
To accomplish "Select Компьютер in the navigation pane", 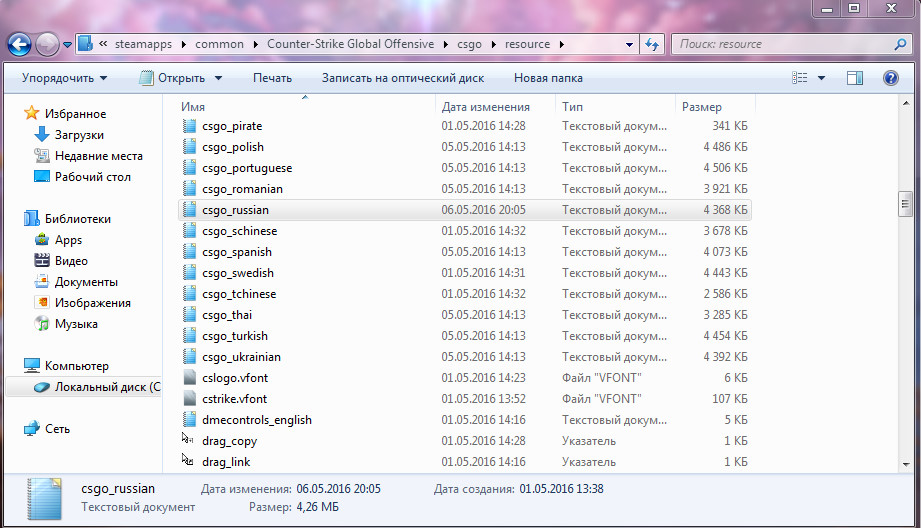I will (76, 366).
